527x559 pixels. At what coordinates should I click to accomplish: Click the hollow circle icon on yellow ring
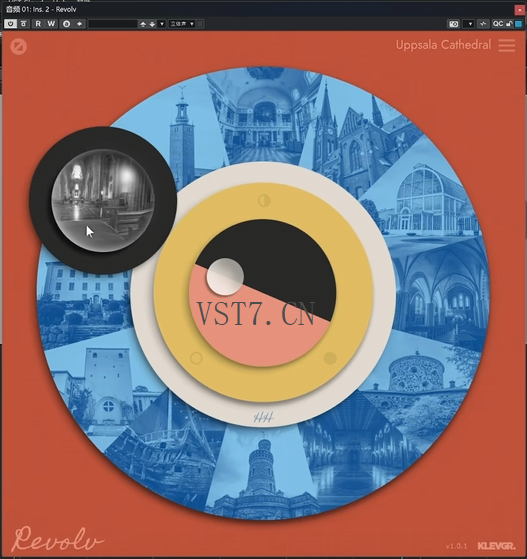point(196,358)
